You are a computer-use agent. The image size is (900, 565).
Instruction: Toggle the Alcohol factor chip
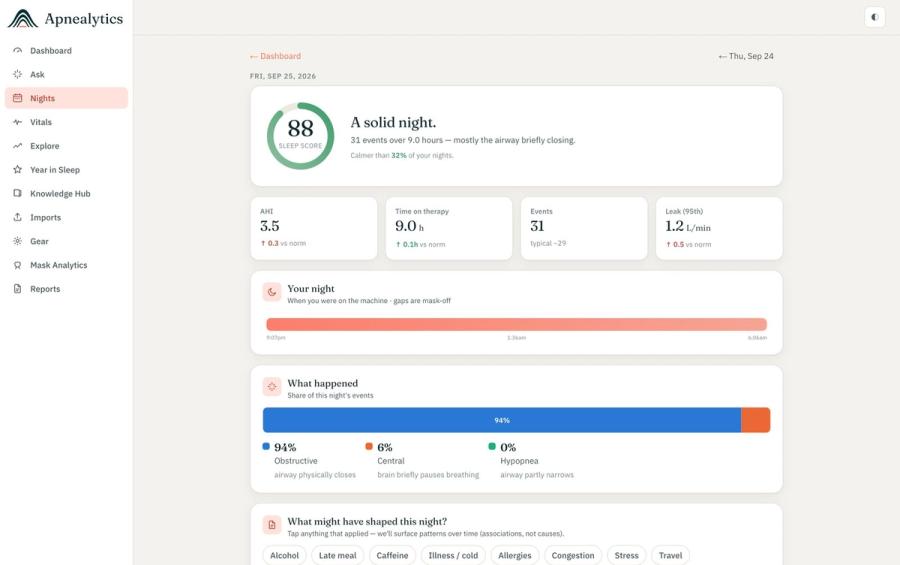click(284, 555)
